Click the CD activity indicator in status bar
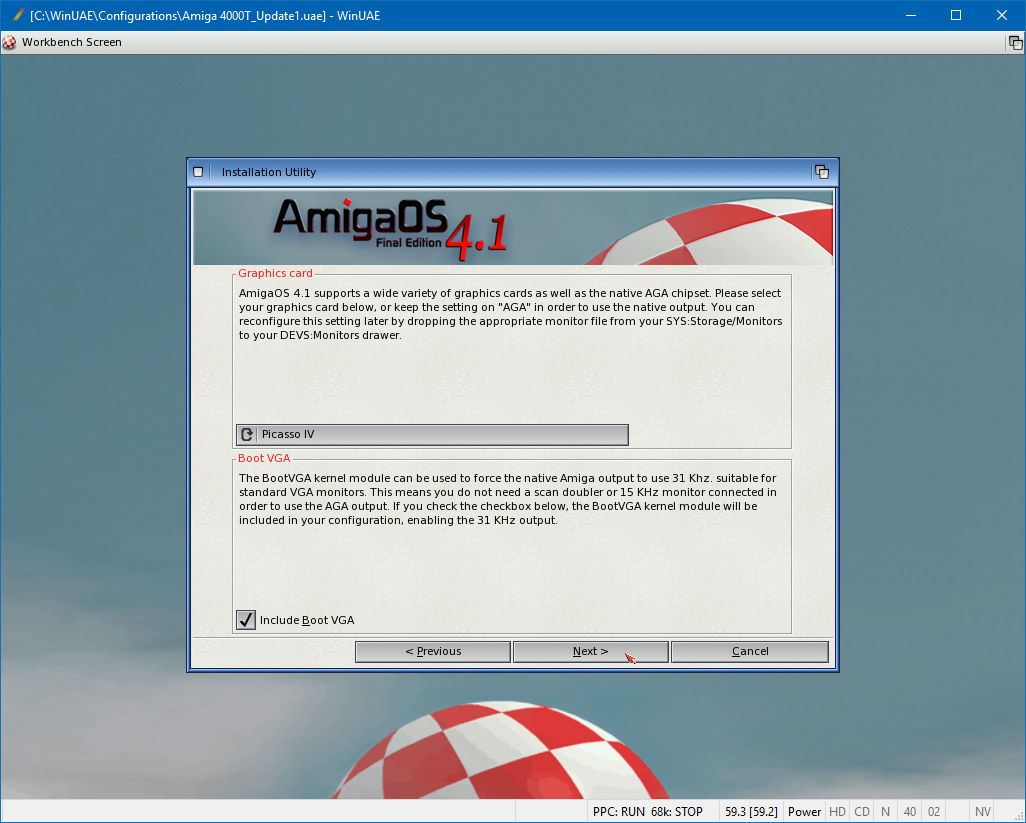The width and height of the screenshot is (1026, 823). pos(861,812)
